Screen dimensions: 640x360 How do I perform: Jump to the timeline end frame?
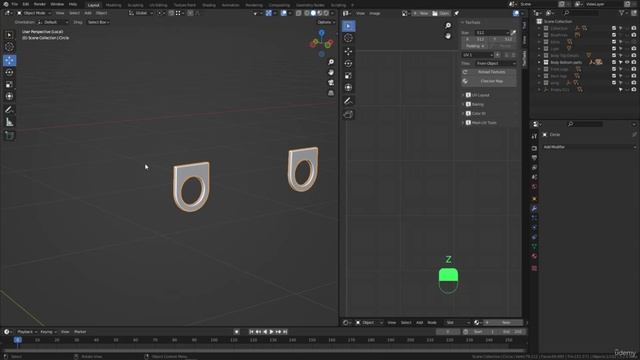285,332
